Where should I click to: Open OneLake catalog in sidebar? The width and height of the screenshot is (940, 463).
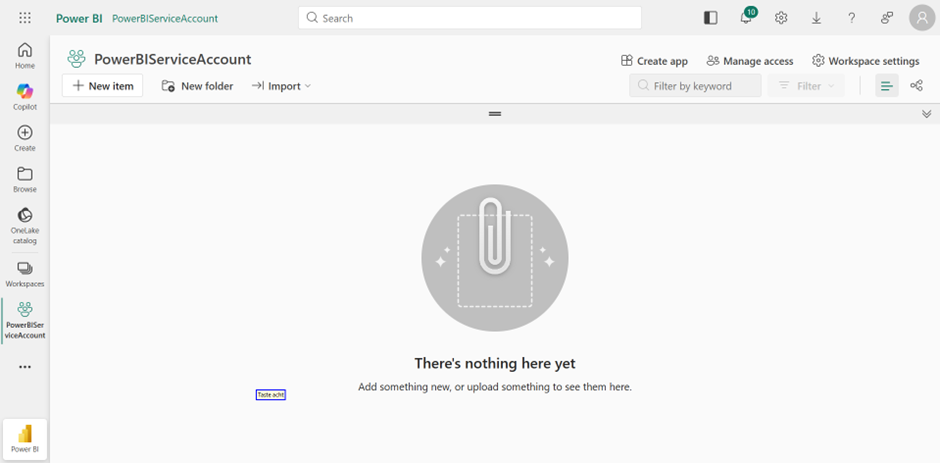click(25, 226)
